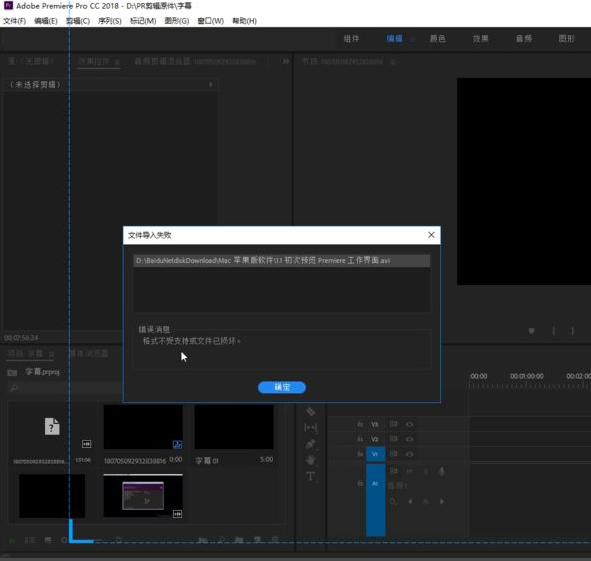Screen dimensions: 591x561
Task: Click the 编辑 workspace menu icon
Action: pos(412,39)
